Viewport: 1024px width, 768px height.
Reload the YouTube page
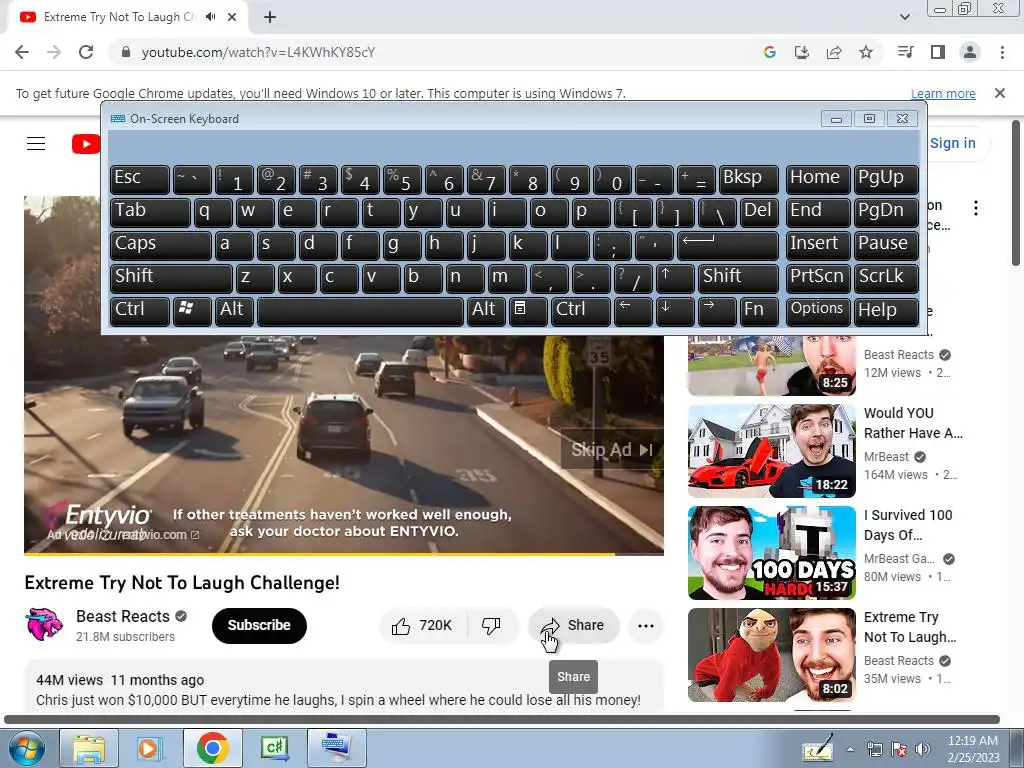(86, 52)
